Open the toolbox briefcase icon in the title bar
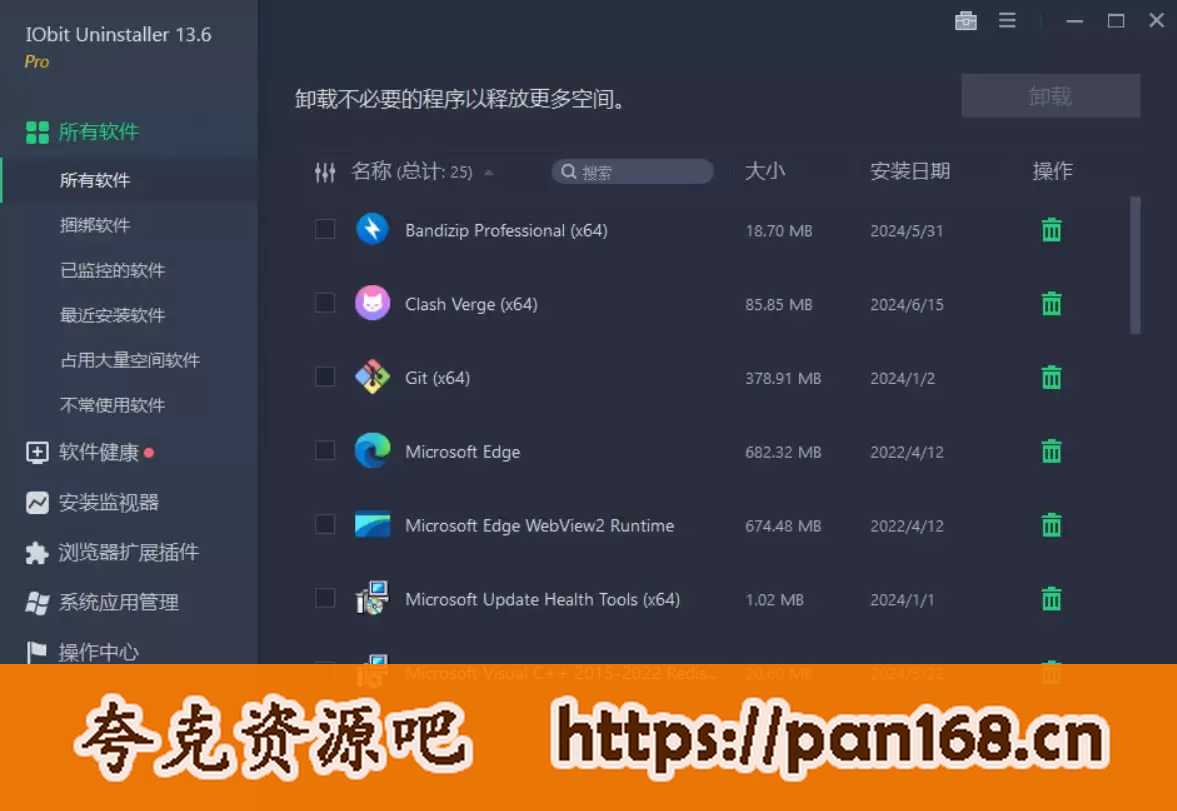Image resolution: width=1177 pixels, height=811 pixels. (x=965, y=21)
